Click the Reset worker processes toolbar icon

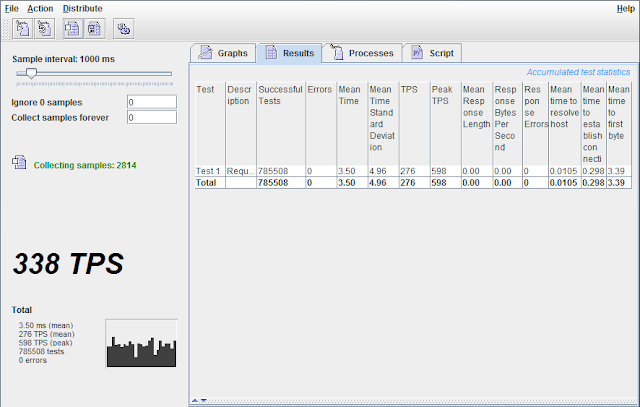[x=45, y=29]
